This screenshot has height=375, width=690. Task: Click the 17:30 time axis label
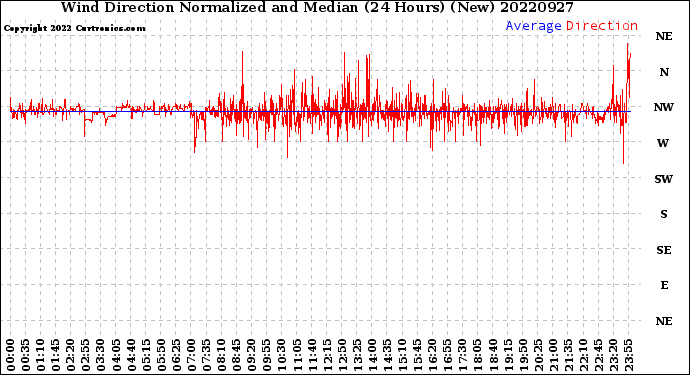(x=463, y=355)
